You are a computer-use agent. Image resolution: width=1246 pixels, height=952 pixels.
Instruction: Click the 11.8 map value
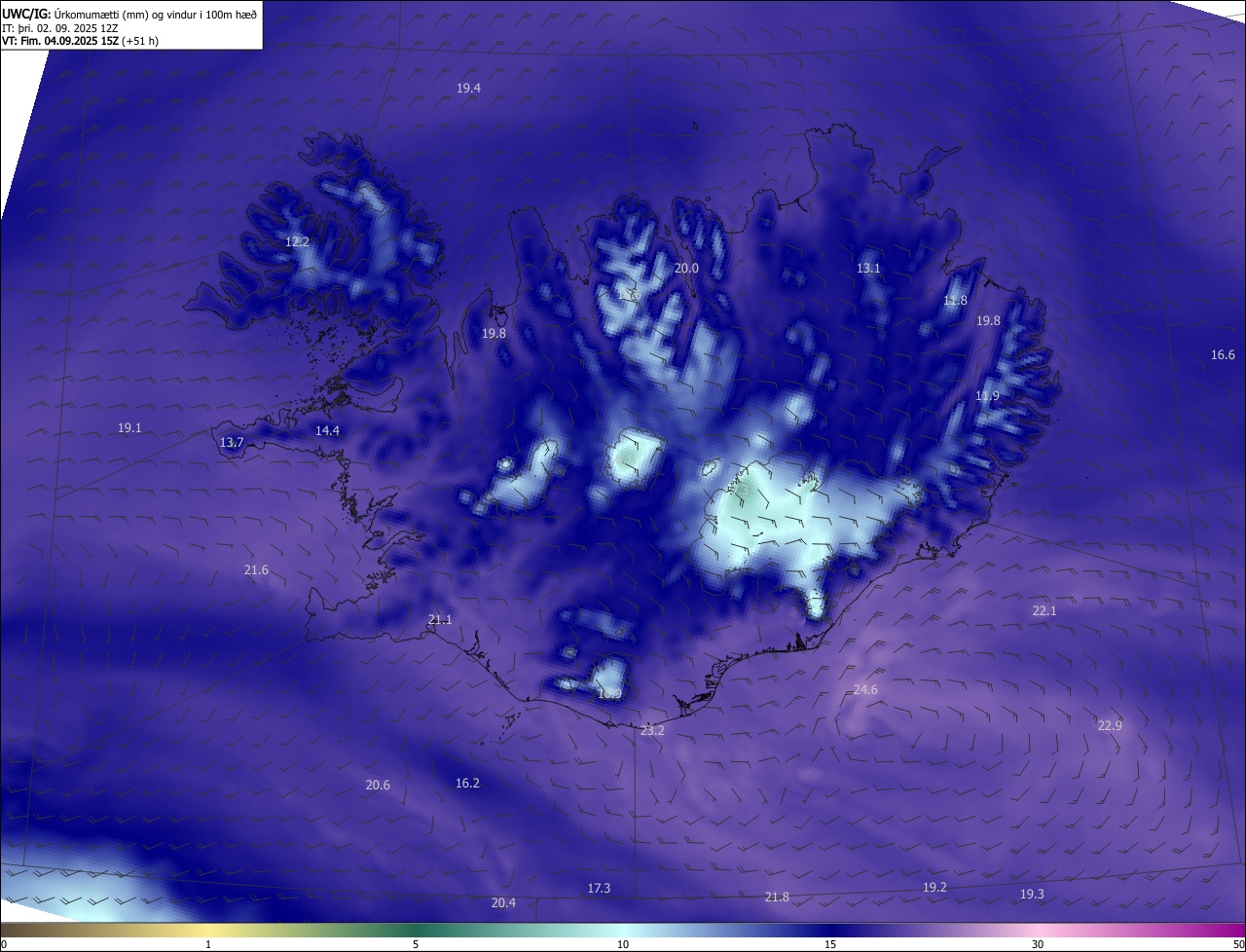pos(955,301)
